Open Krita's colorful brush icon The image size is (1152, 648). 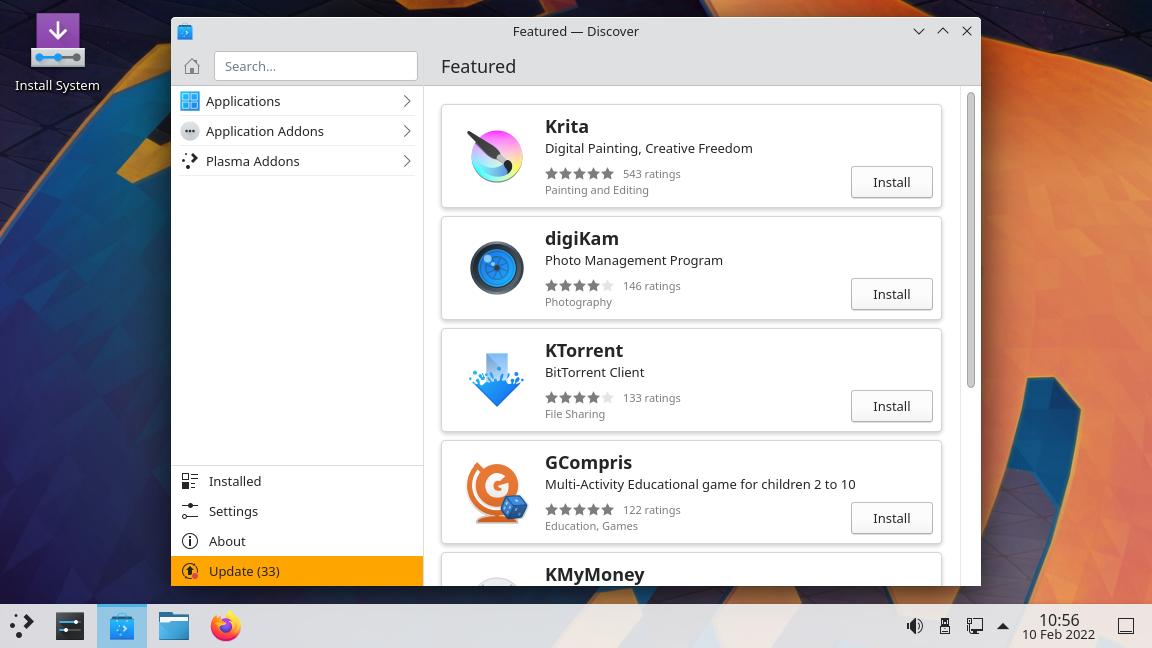coord(496,156)
